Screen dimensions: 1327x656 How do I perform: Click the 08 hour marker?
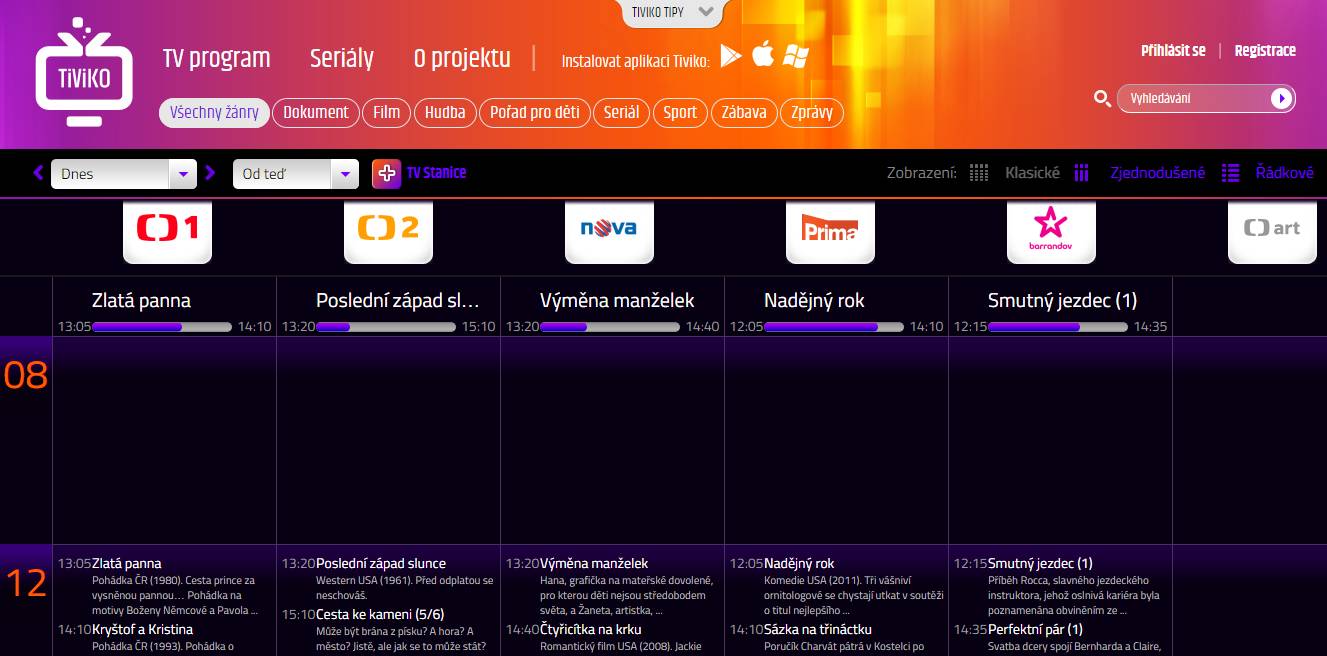coord(26,375)
